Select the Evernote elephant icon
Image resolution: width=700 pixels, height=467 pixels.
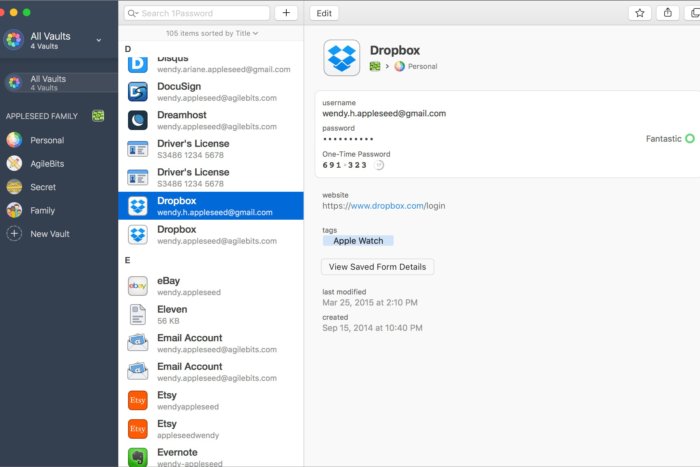pyautogui.click(x=138, y=457)
